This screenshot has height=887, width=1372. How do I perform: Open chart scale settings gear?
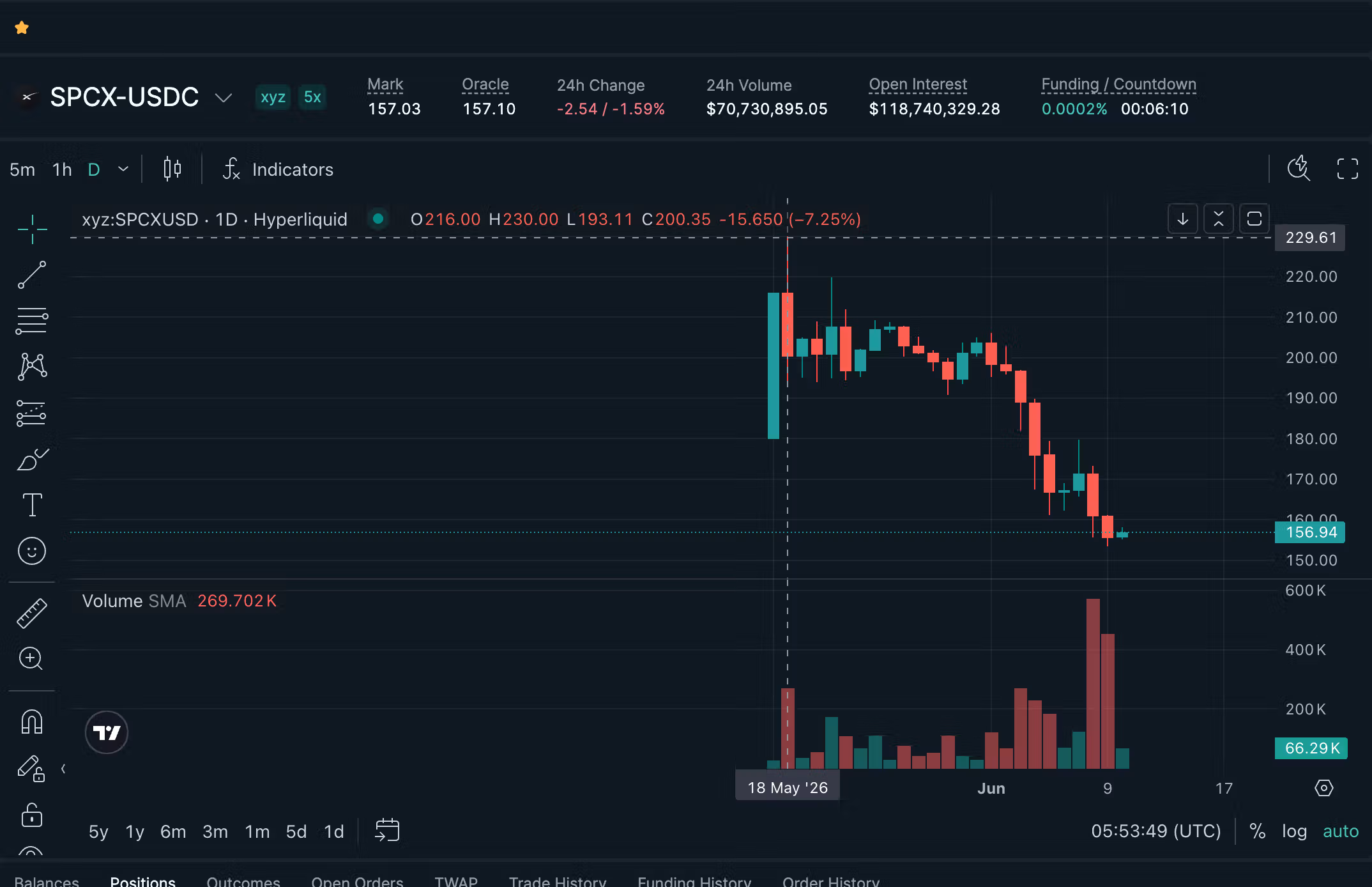1324,788
